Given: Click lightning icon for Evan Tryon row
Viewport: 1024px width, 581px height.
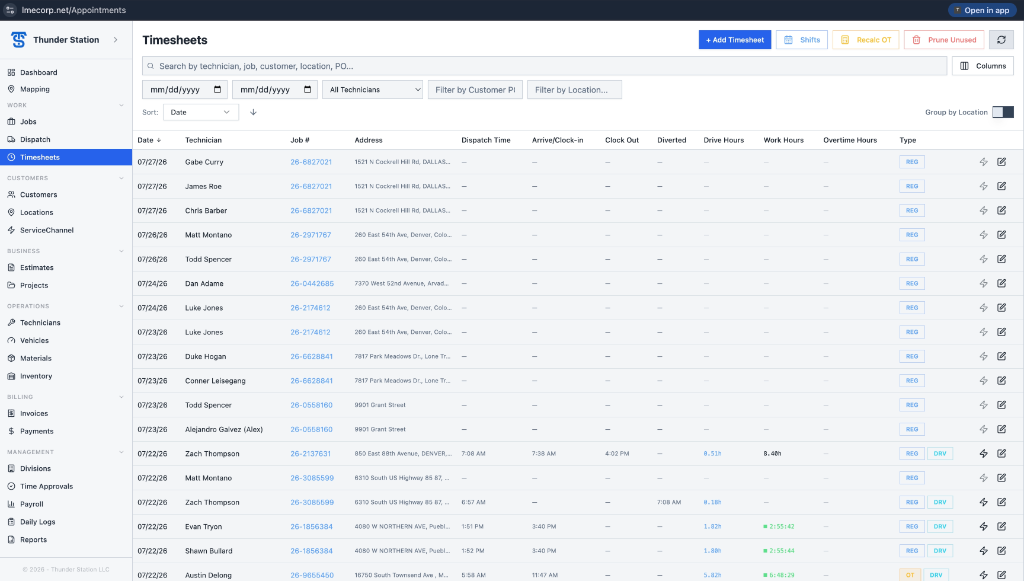Looking at the screenshot, I should (x=984, y=526).
